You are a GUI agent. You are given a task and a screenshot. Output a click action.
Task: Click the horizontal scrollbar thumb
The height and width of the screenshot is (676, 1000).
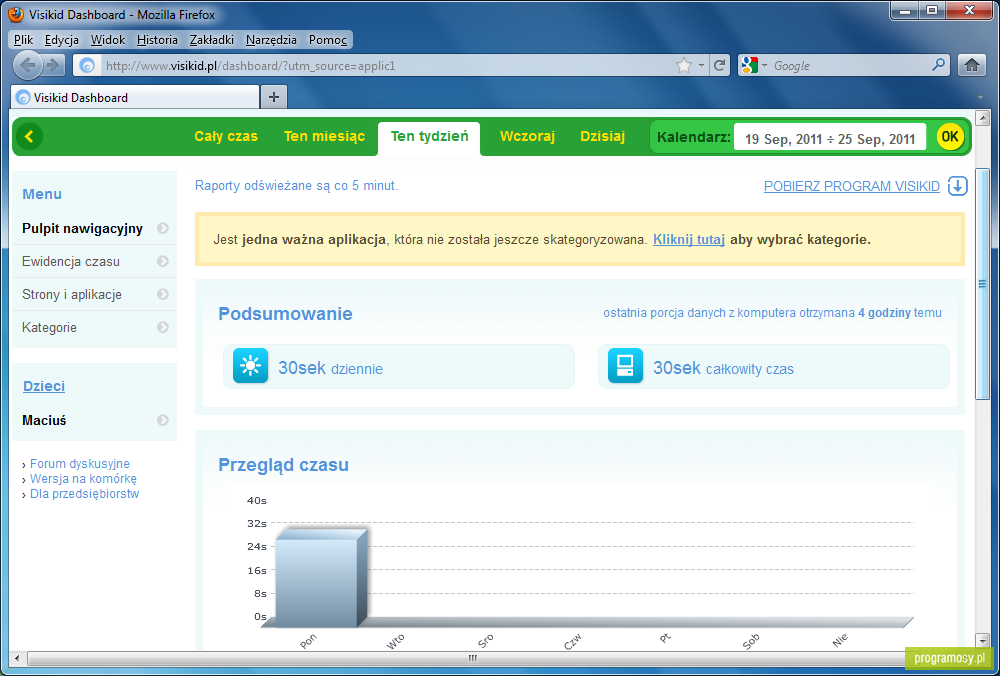(x=473, y=658)
